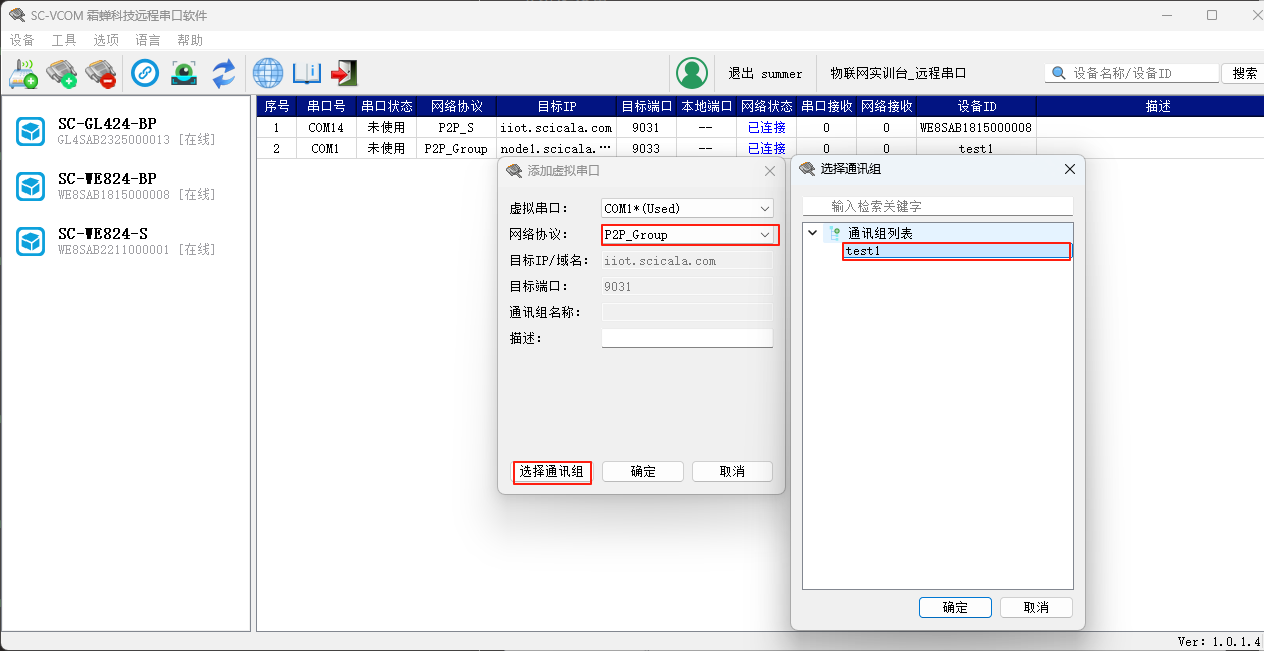Click the blue refresh arrows icon

coord(223,73)
